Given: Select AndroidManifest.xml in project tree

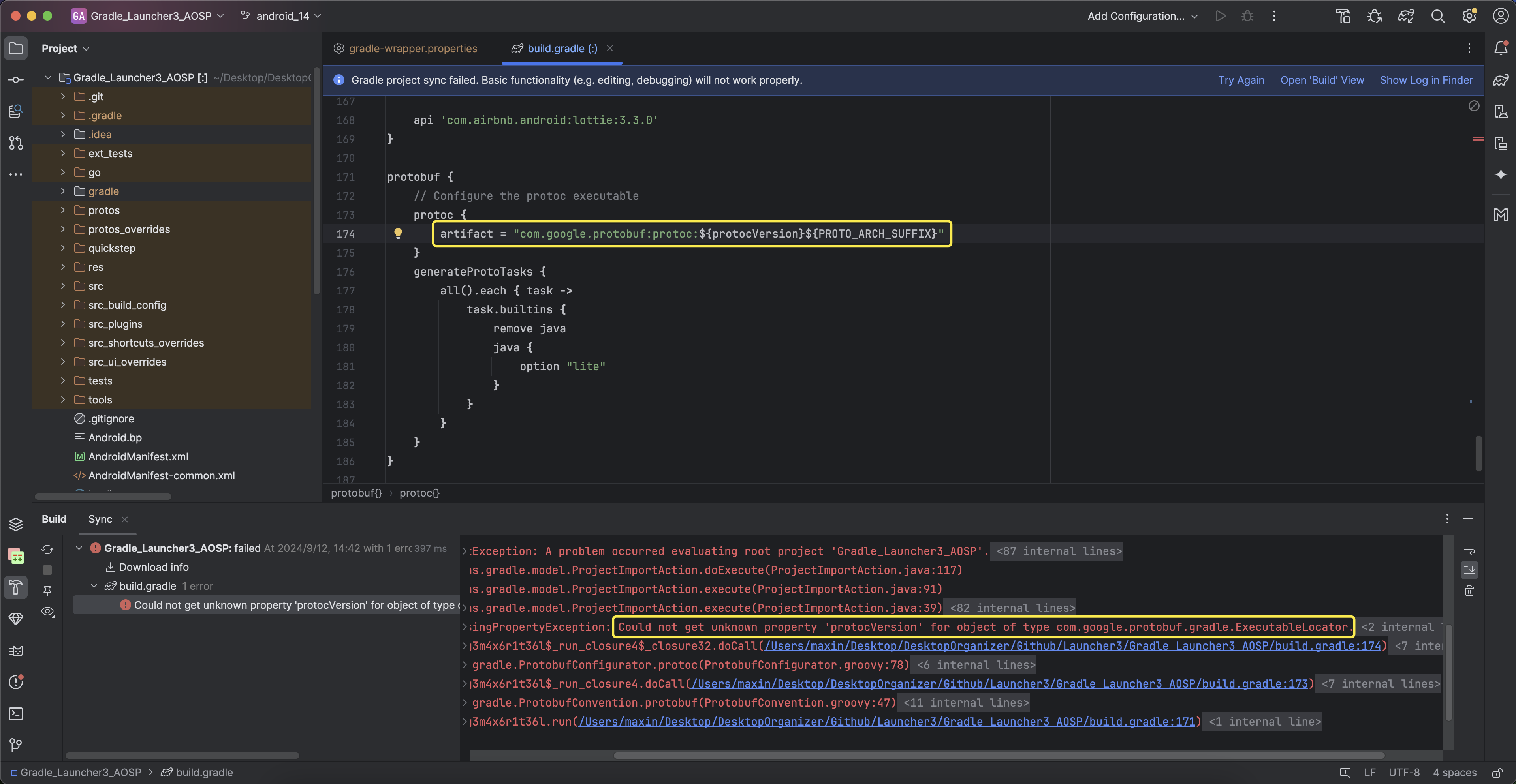Looking at the screenshot, I should pos(138,456).
